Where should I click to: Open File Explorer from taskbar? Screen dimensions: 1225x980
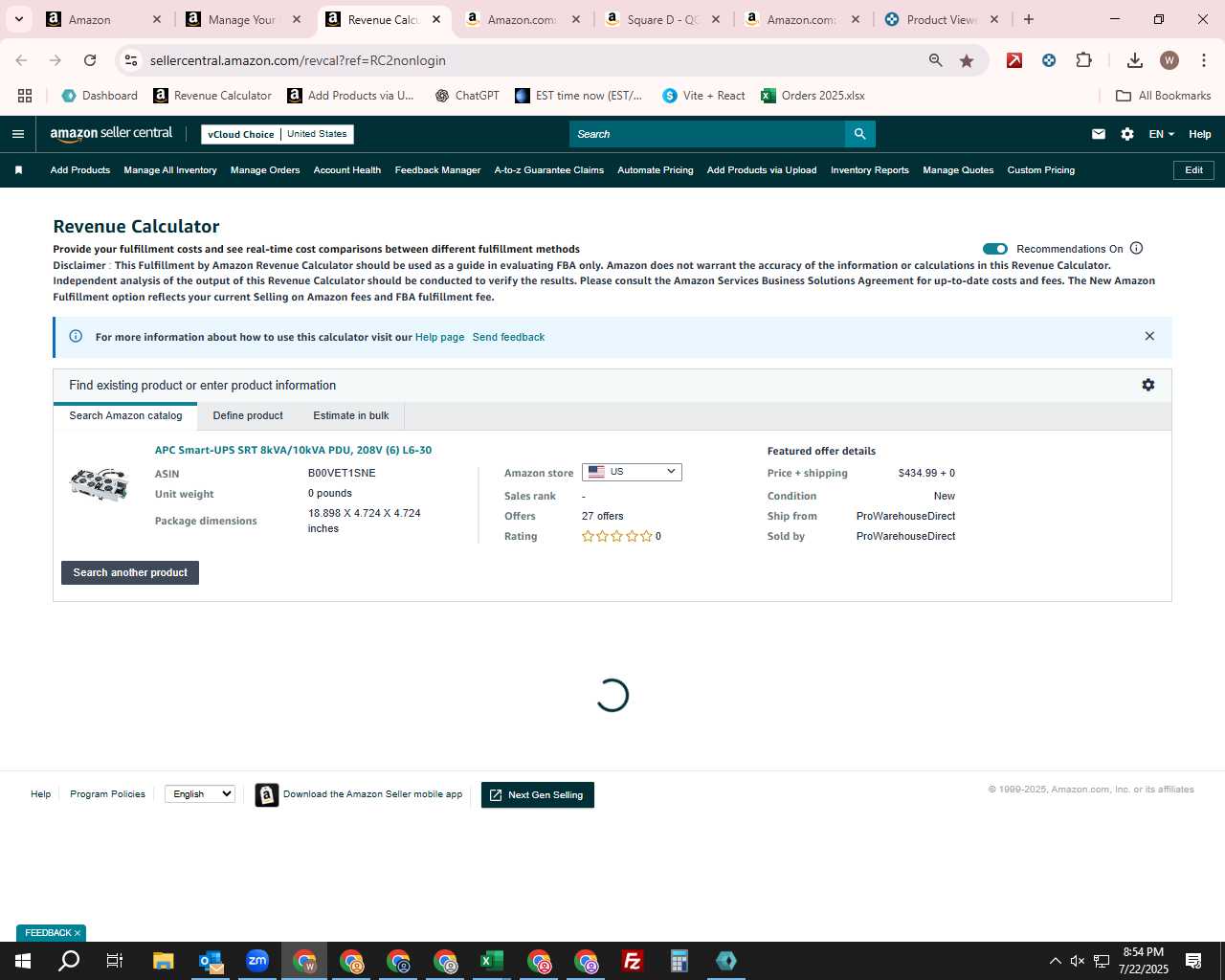[164, 961]
